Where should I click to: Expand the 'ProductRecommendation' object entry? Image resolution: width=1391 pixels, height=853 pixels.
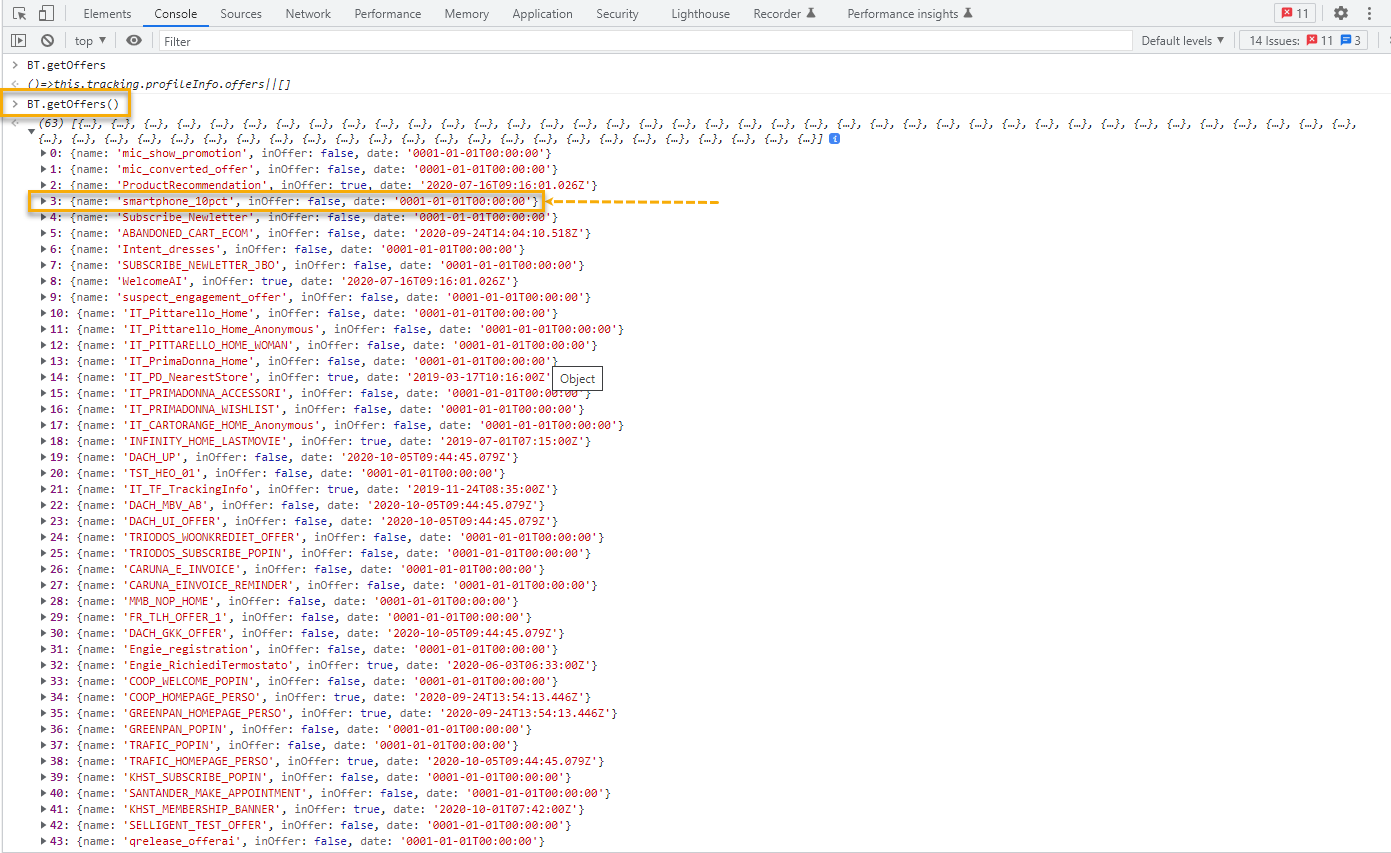(x=43, y=185)
